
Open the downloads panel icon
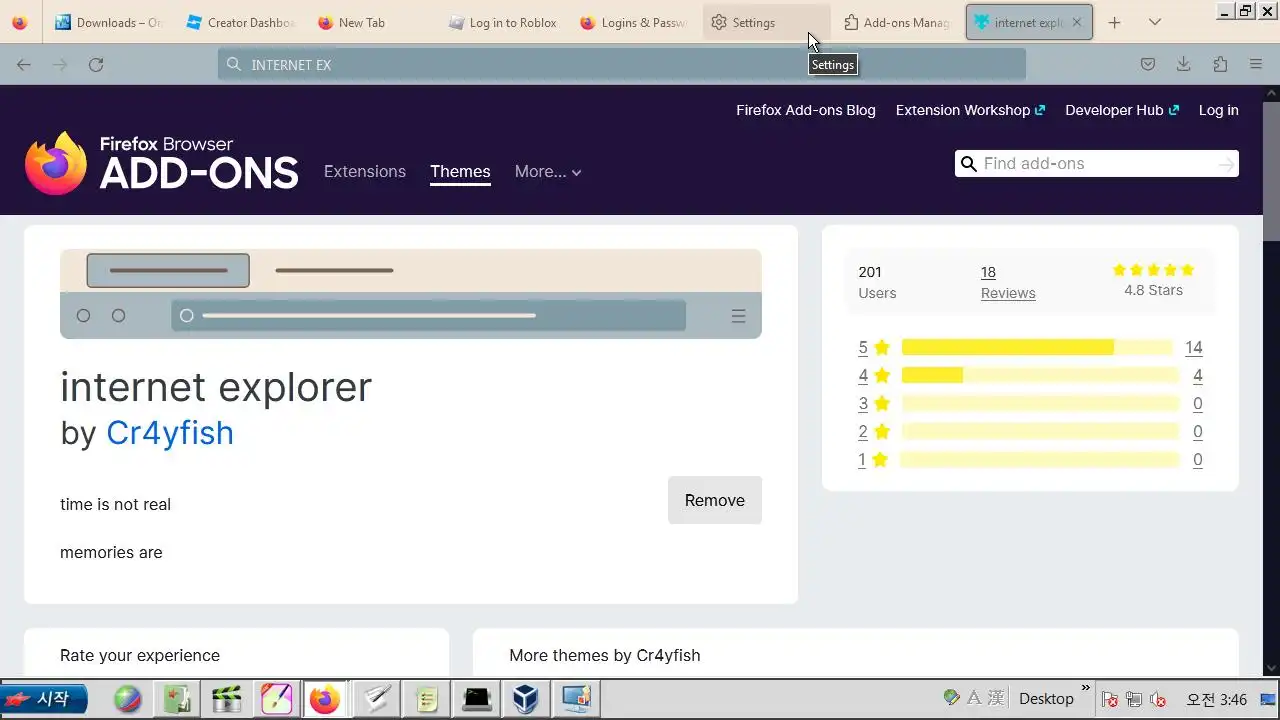[x=1183, y=64]
